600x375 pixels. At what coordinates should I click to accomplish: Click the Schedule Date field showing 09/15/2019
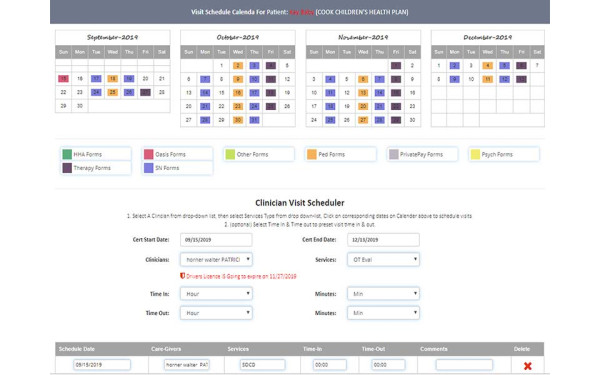click(102, 365)
